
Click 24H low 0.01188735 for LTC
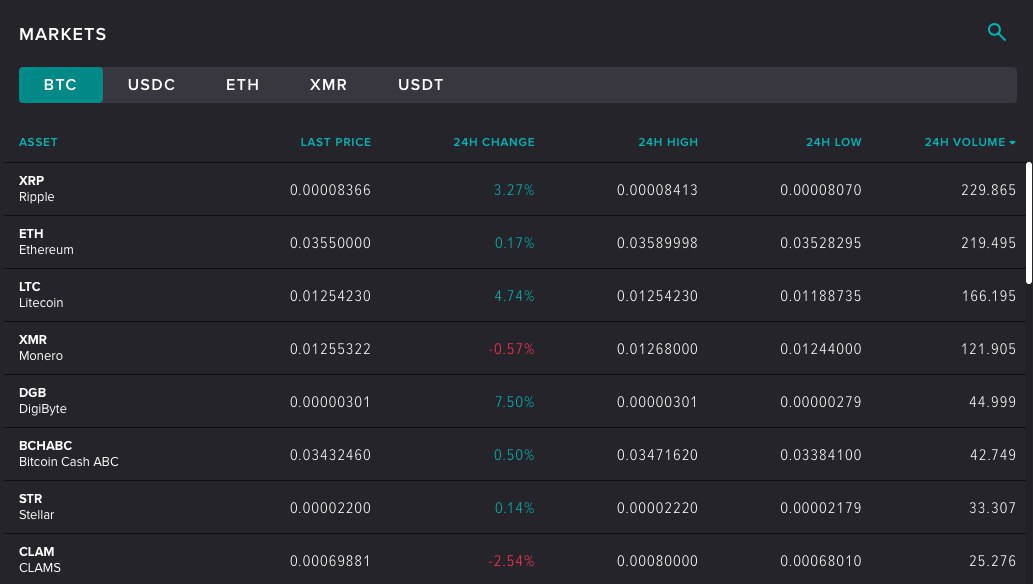click(x=820, y=297)
